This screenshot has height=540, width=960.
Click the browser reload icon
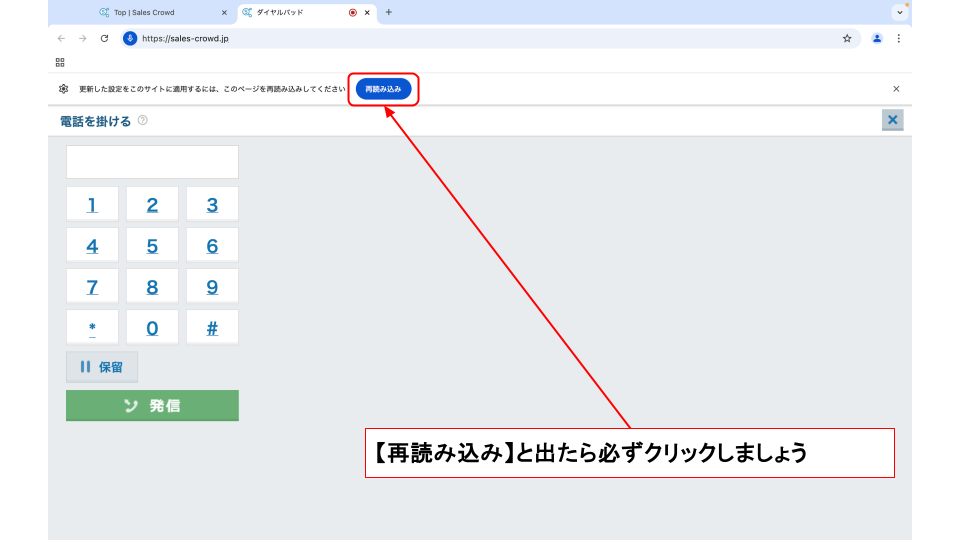tap(104, 39)
